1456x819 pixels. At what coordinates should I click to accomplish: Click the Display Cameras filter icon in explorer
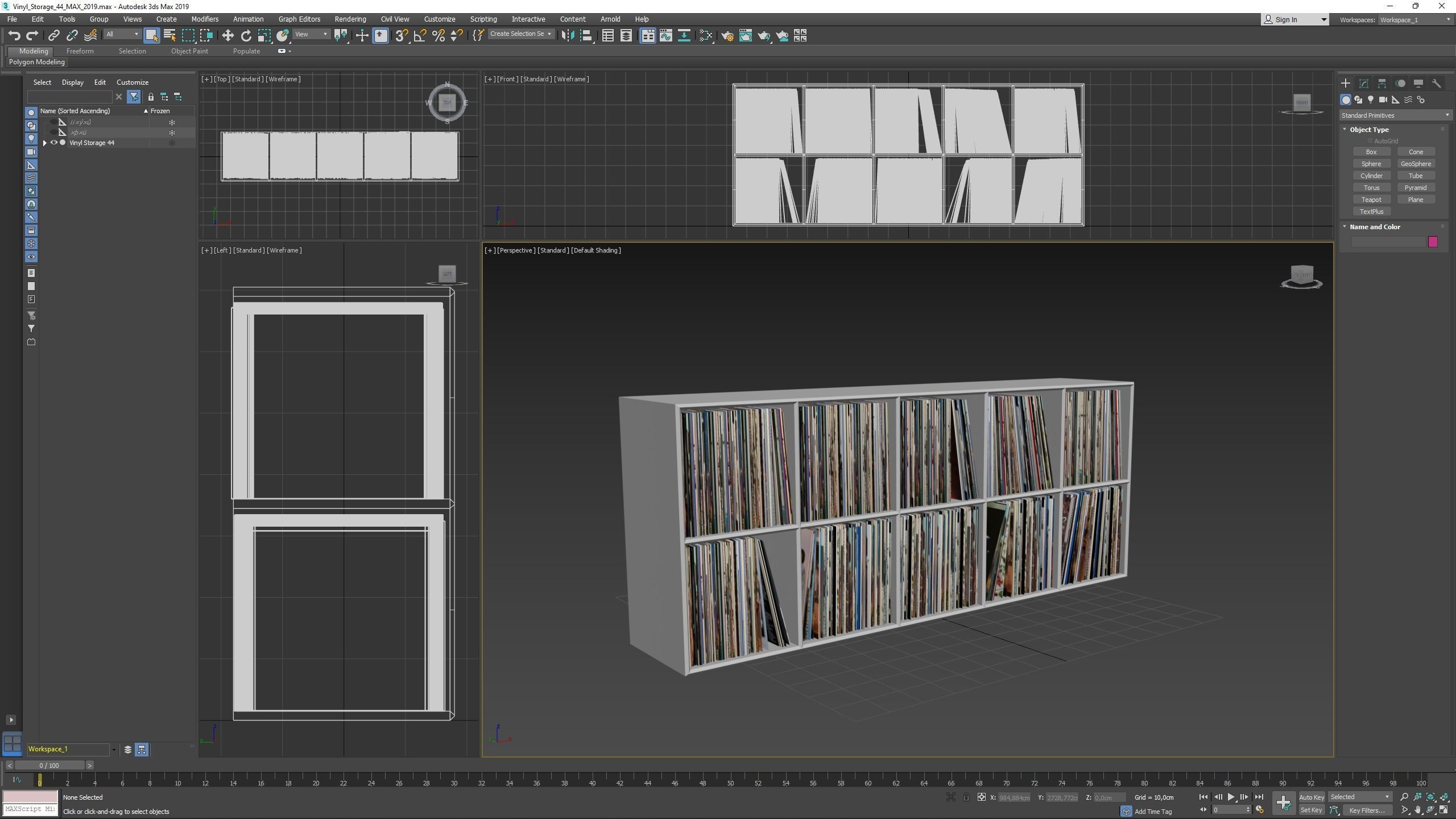31,152
